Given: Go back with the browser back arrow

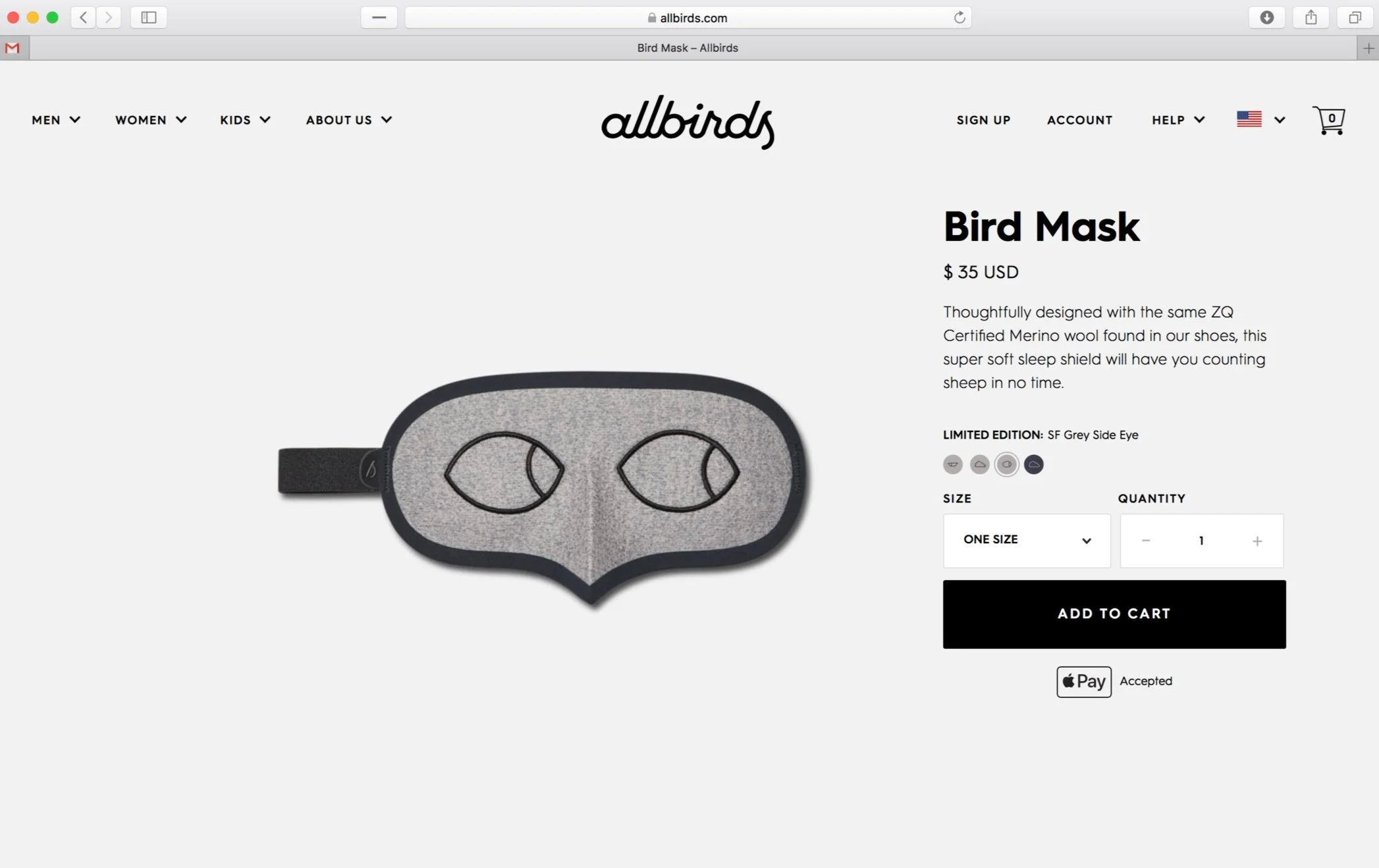Looking at the screenshot, I should (83, 18).
